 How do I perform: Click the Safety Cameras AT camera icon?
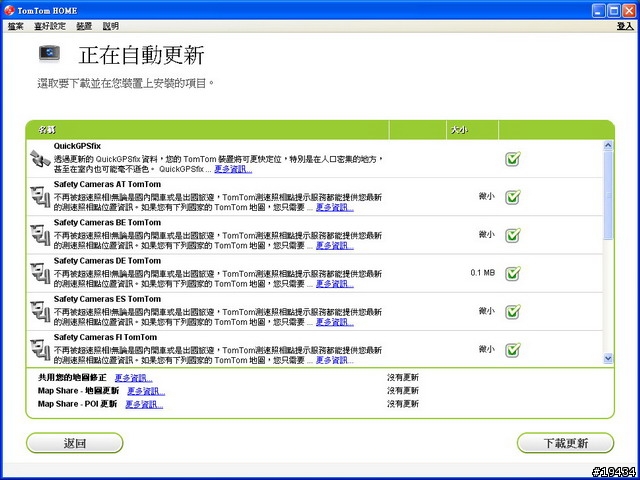pyautogui.click(x=40, y=197)
